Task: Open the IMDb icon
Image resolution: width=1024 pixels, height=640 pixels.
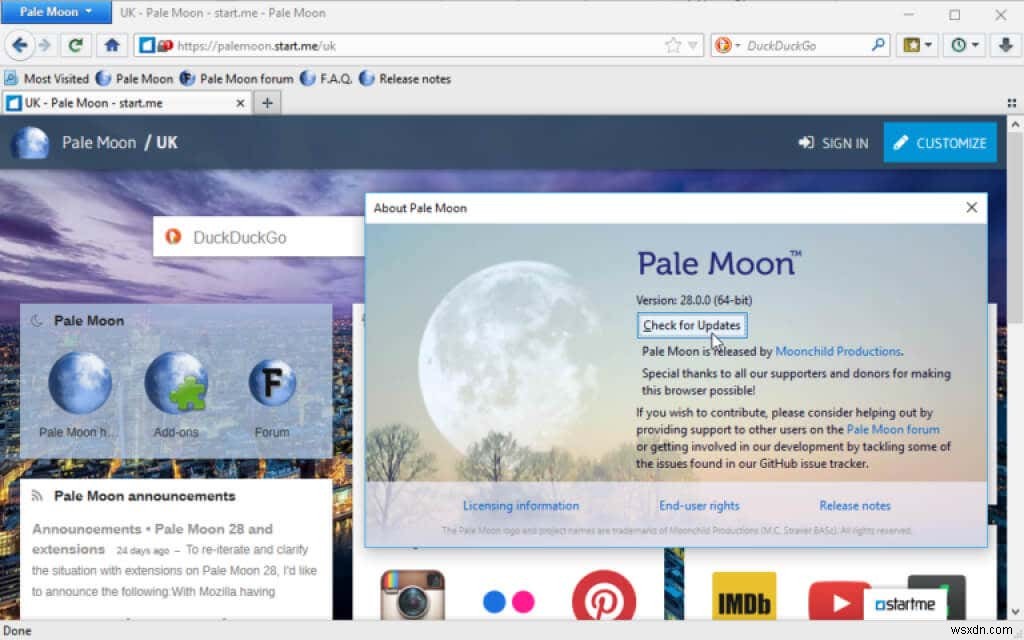Action: coord(744,596)
